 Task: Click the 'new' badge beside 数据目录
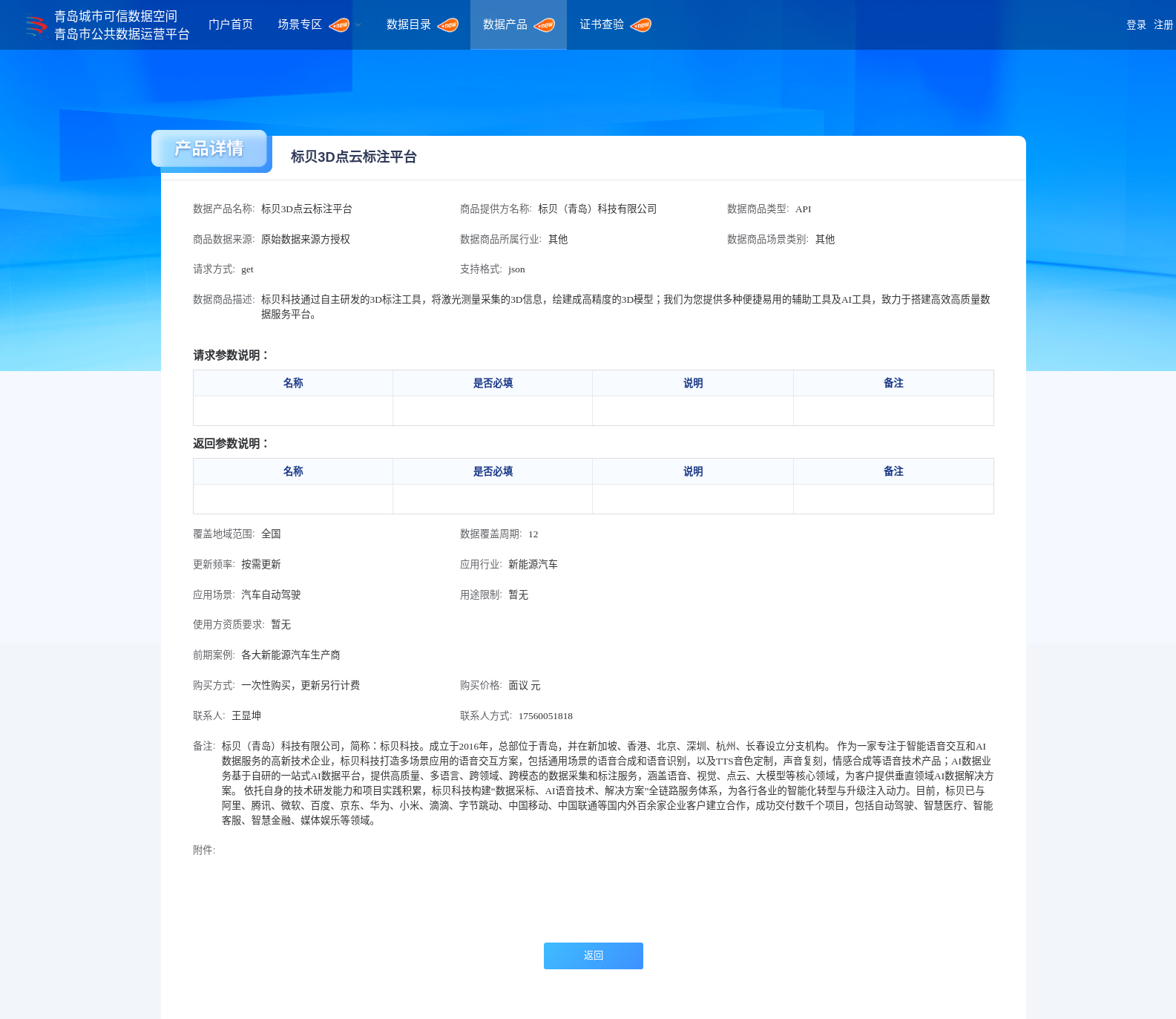448,25
